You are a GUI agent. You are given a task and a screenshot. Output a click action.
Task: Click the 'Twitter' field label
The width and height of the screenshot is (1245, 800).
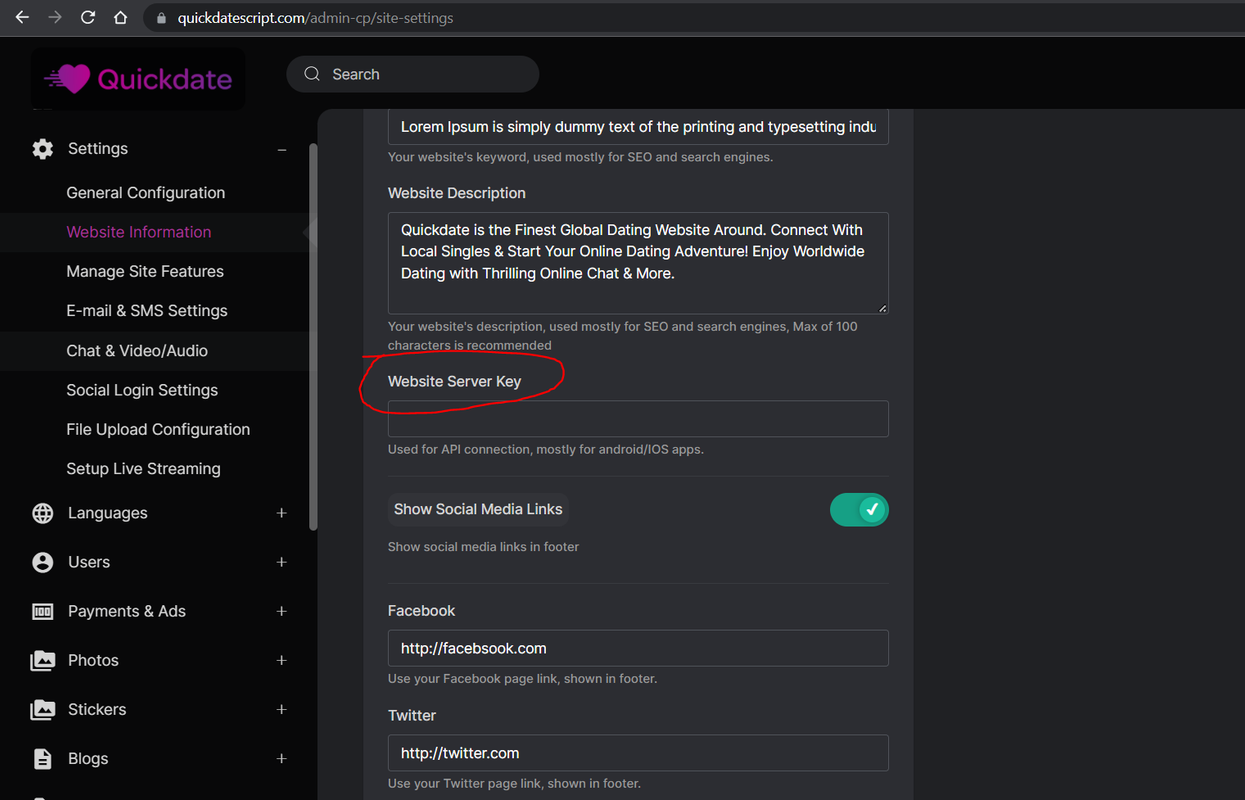[x=412, y=716]
